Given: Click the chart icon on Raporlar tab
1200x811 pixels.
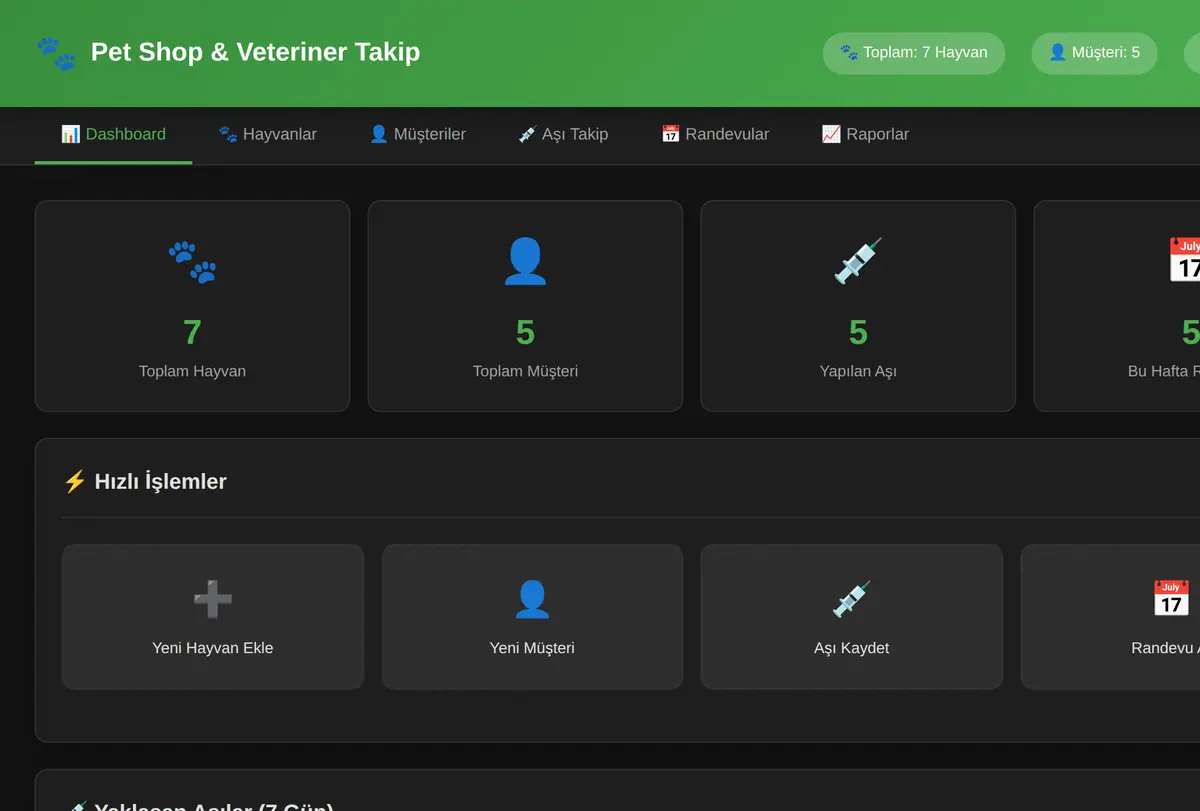Looking at the screenshot, I should point(831,134).
